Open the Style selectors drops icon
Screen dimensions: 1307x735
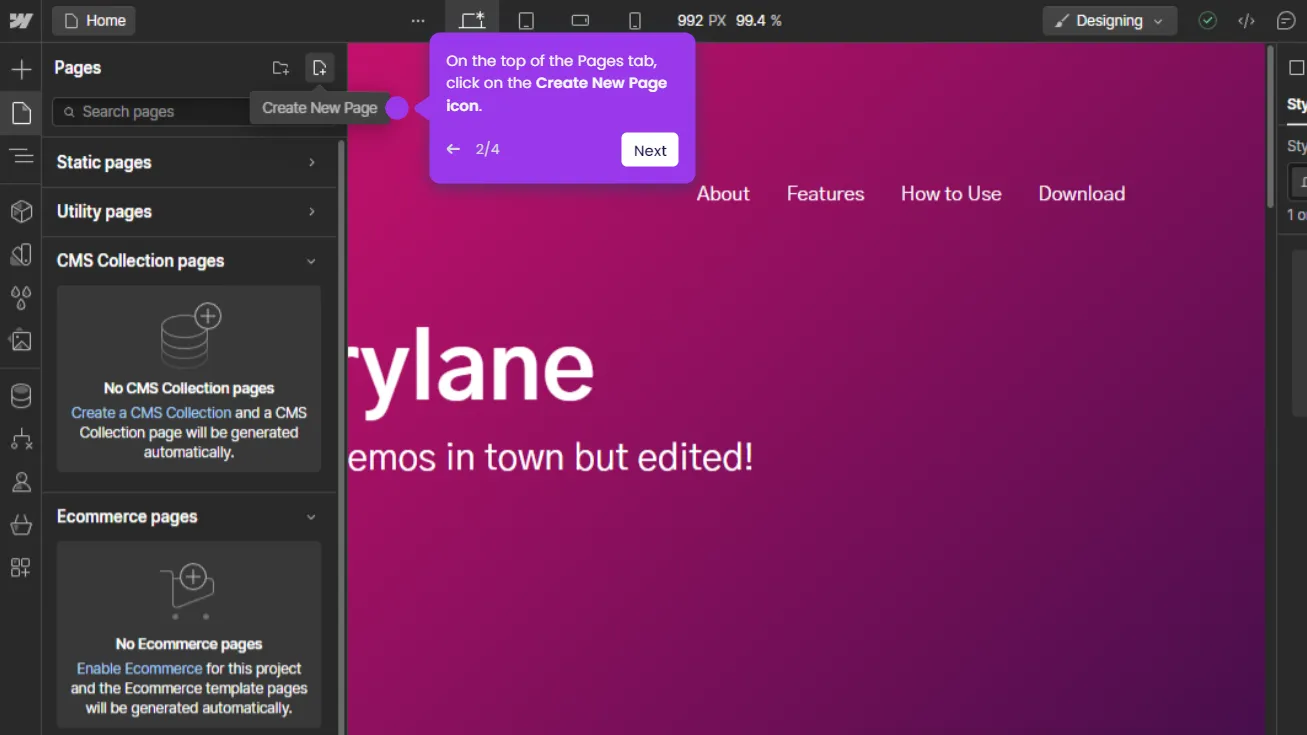click(21, 297)
